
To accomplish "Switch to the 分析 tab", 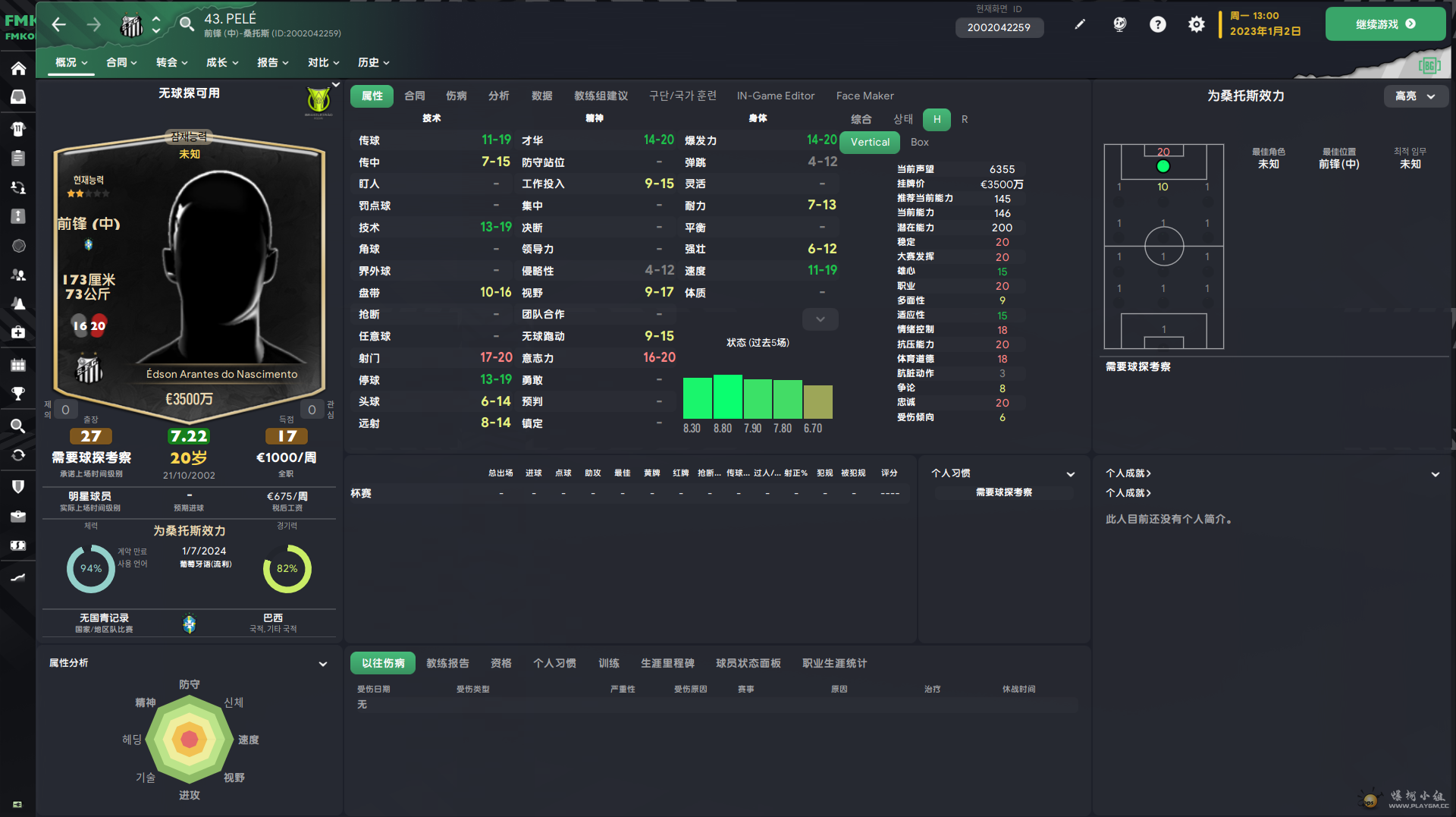I will (498, 96).
